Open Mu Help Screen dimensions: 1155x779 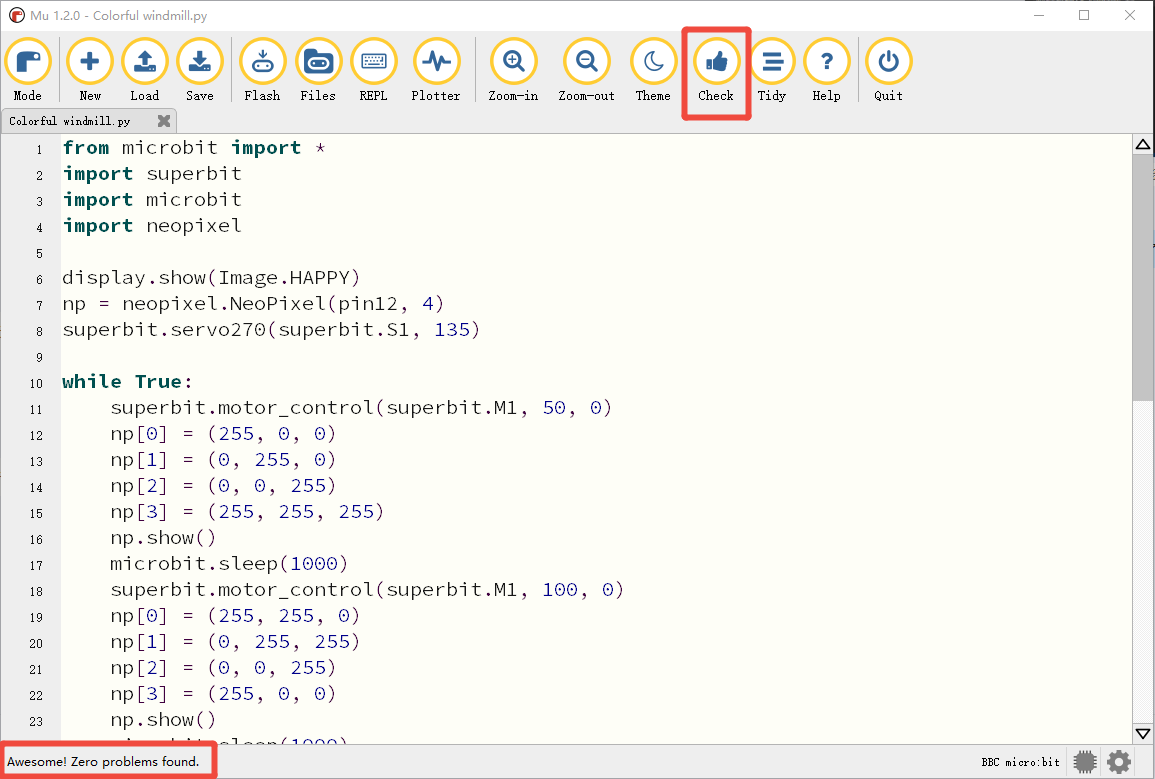tap(826, 71)
